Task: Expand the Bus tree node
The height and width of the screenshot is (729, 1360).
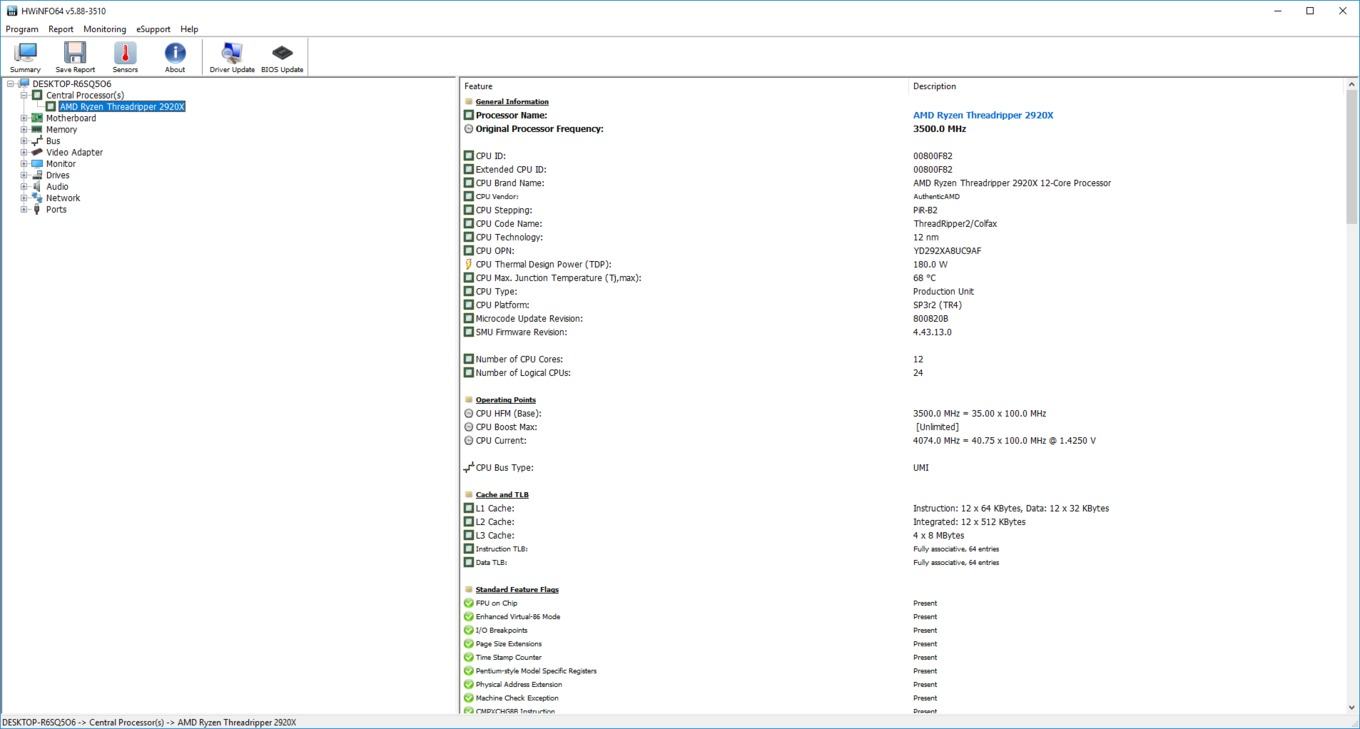Action: point(24,141)
